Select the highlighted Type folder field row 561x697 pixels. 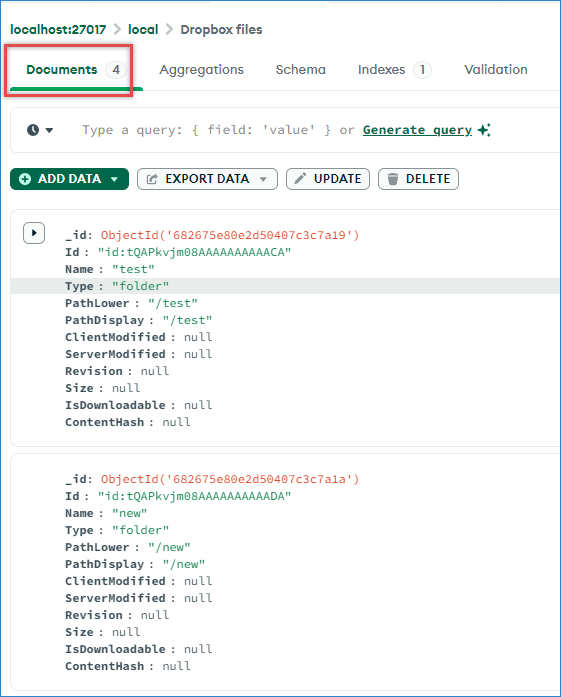click(x=285, y=286)
